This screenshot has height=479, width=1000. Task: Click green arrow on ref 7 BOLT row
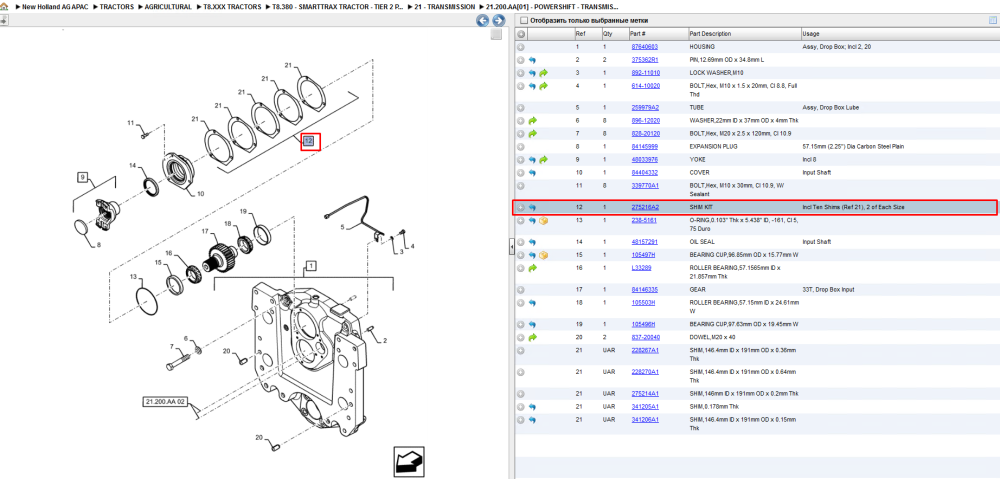(533, 134)
